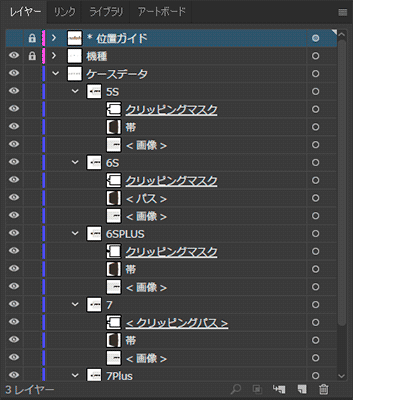Click make/release clipping mask icon
The height and width of the screenshot is (400, 400).
click(257, 389)
